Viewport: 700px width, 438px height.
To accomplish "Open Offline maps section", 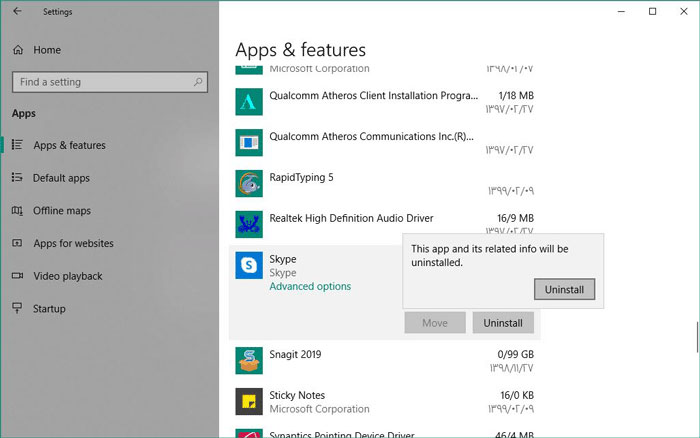I will [x=62, y=210].
